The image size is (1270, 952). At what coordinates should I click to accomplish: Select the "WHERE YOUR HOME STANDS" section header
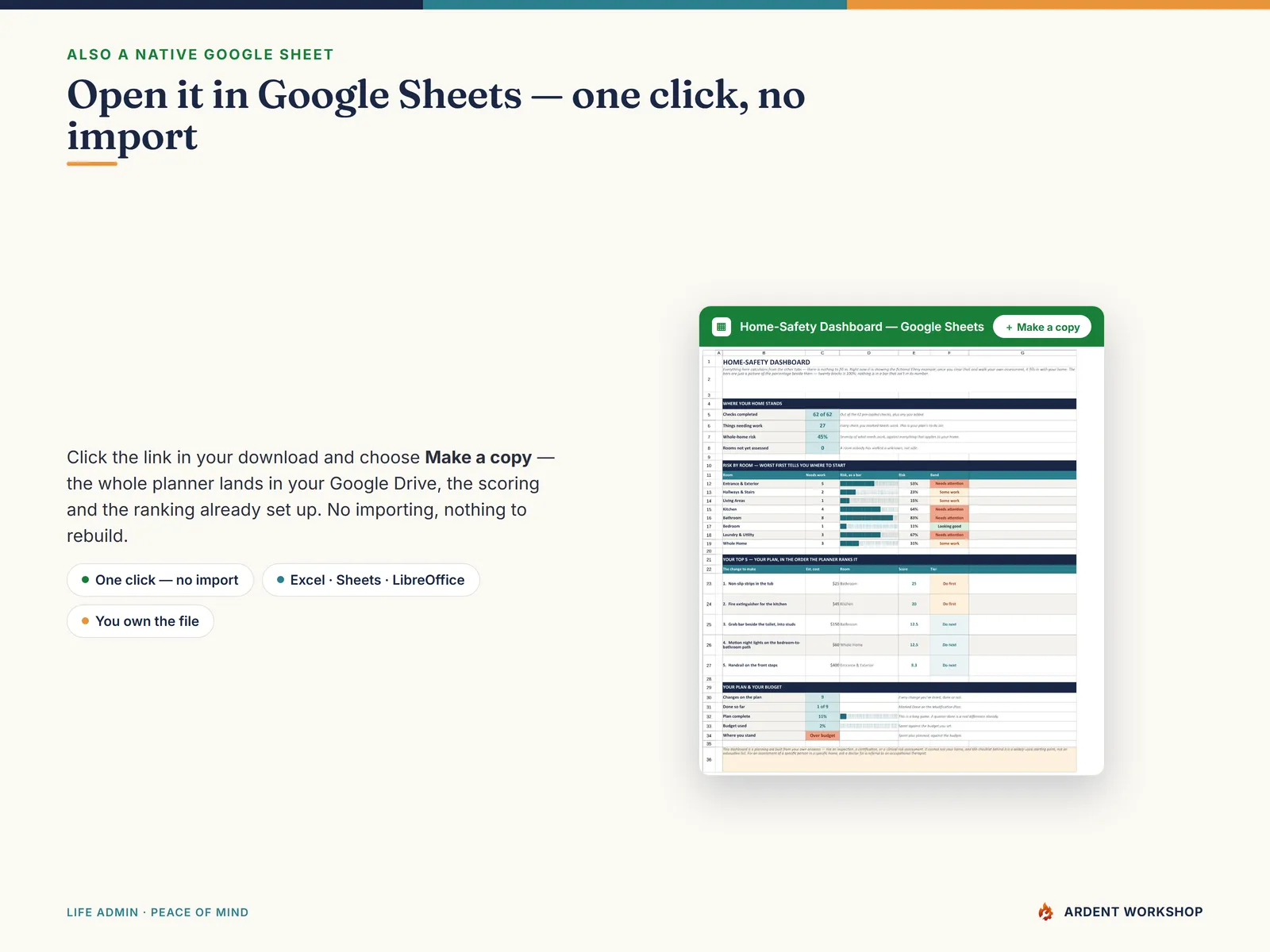click(899, 404)
